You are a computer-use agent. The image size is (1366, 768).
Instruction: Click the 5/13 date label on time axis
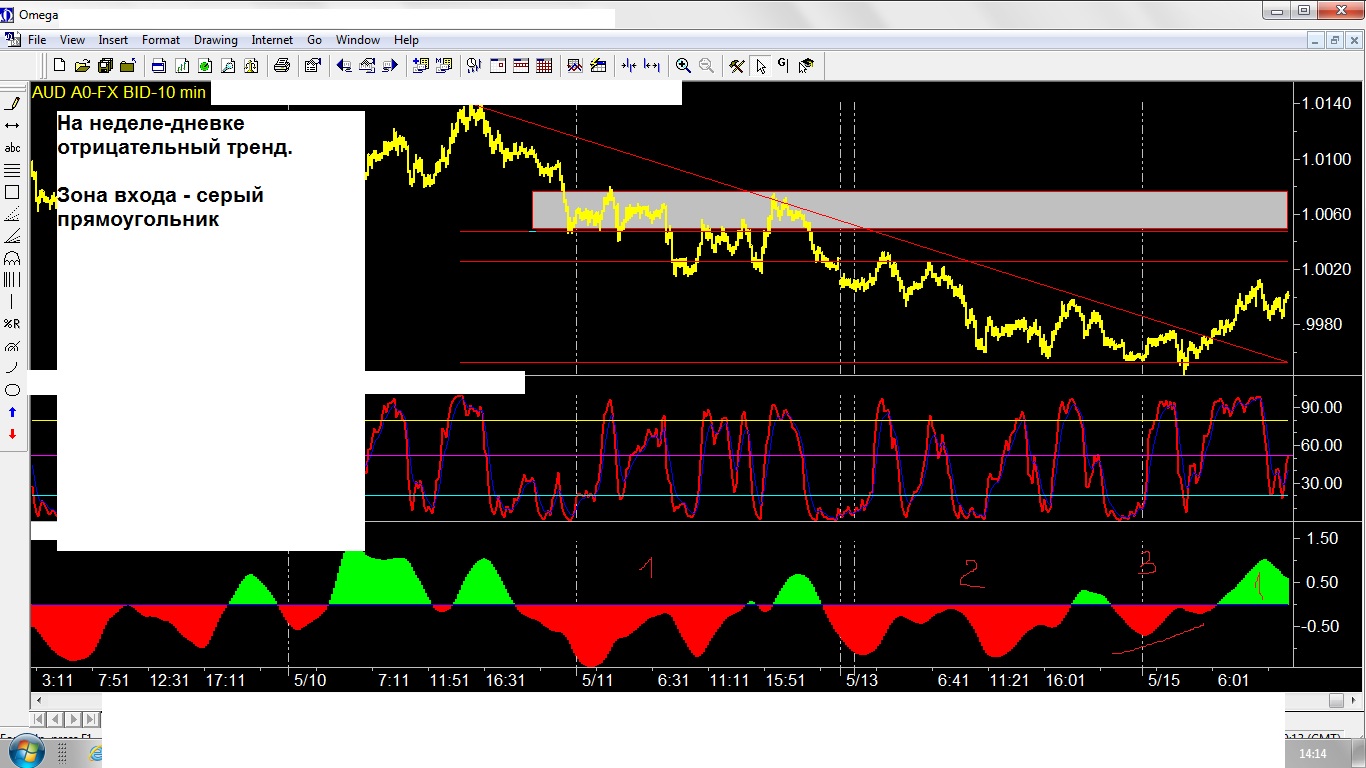point(862,680)
